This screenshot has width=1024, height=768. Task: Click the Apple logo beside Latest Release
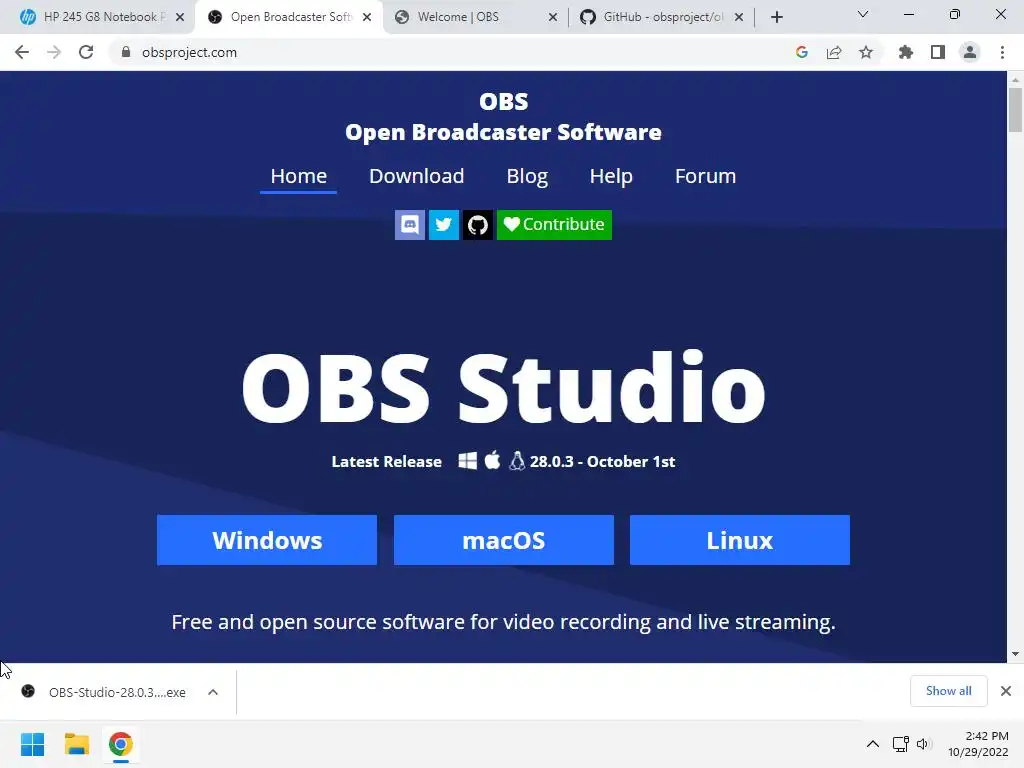pos(492,460)
